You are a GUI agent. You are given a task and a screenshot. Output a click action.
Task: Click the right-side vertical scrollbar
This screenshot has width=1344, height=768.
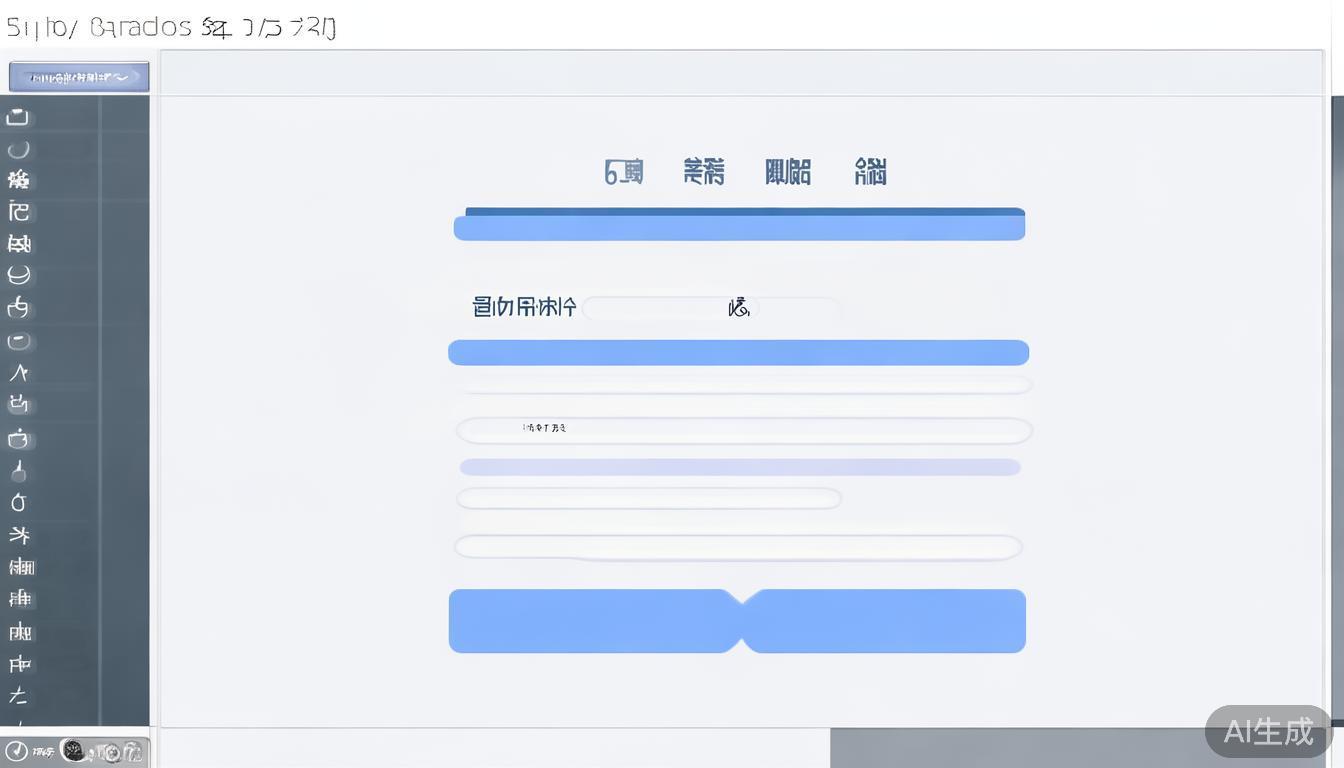(1337, 400)
